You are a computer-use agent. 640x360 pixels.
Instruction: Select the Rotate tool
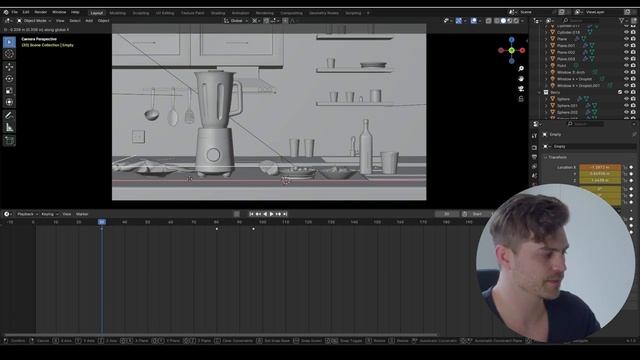9,79
